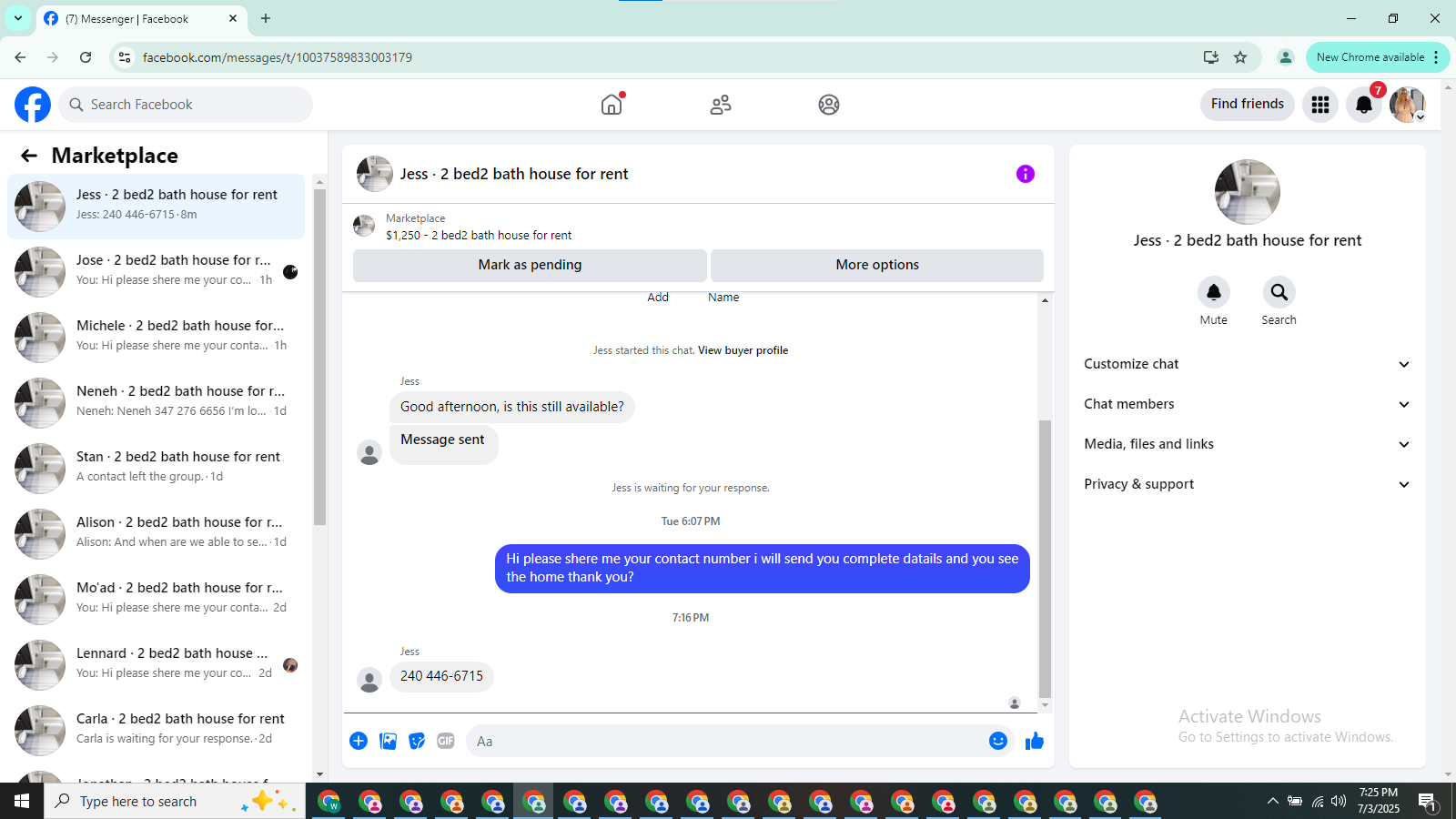
Task: Bookmark this page with the star icon
Action: [x=1240, y=57]
